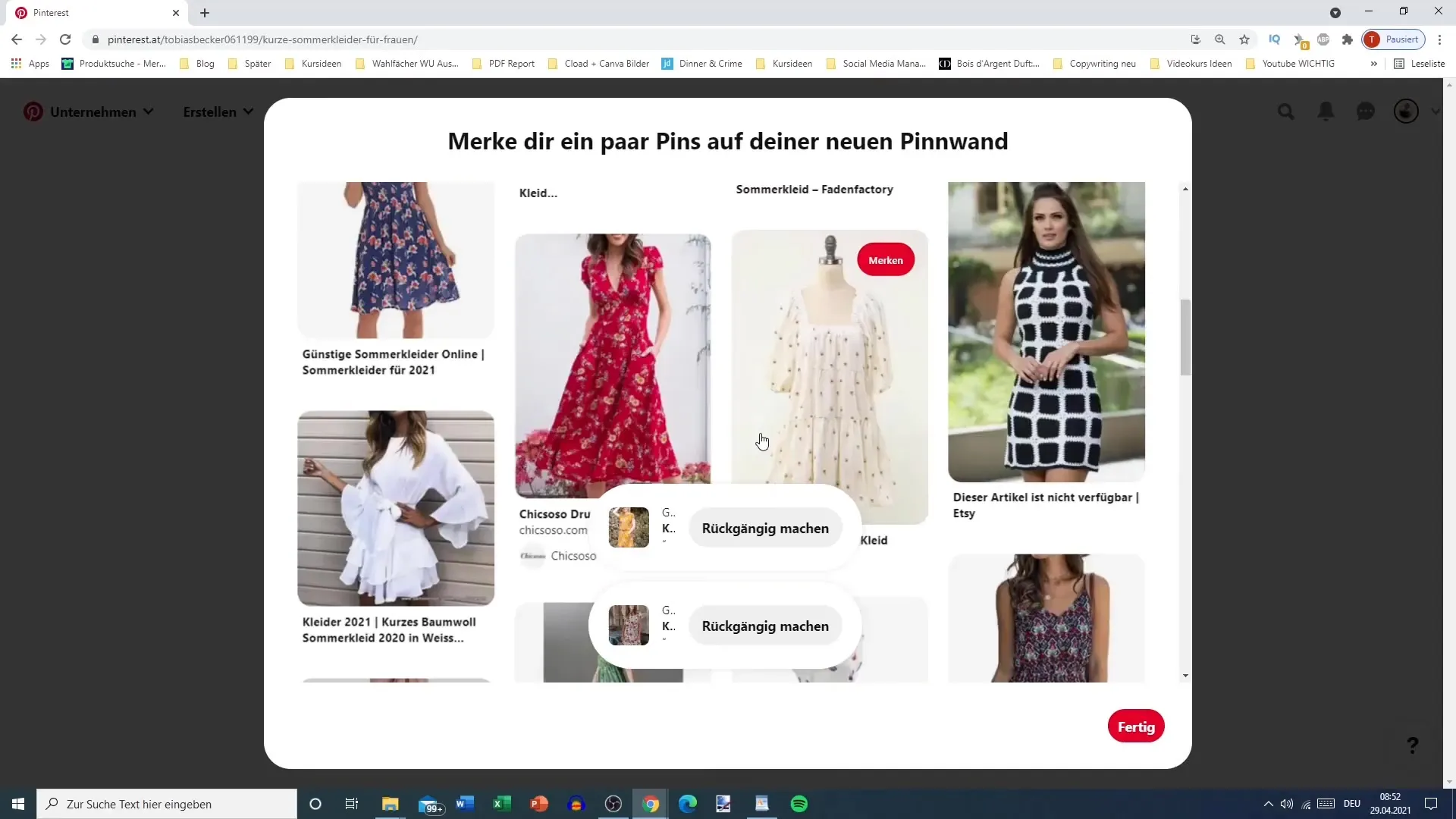The width and height of the screenshot is (1456, 819).
Task: Open the notifications bell icon
Action: [x=1326, y=111]
